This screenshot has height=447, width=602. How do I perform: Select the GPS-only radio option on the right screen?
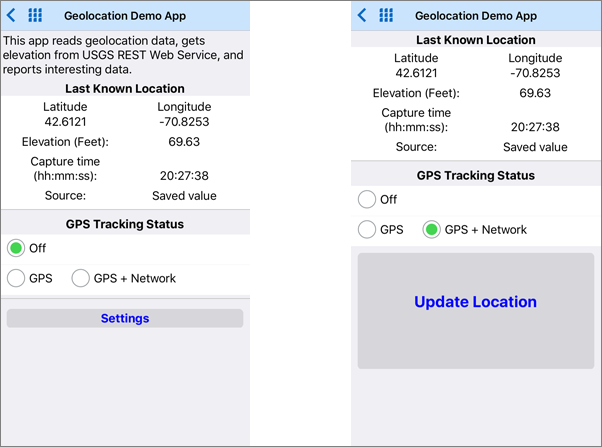click(367, 230)
